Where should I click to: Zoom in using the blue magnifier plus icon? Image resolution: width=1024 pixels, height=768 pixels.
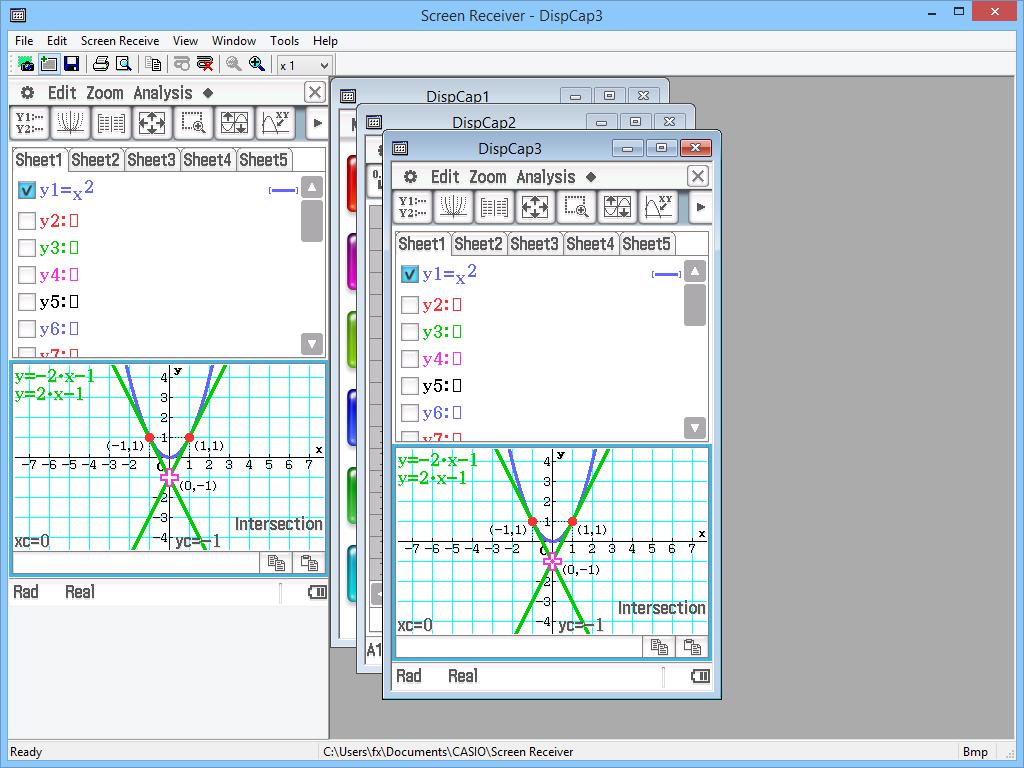[x=257, y=64]
